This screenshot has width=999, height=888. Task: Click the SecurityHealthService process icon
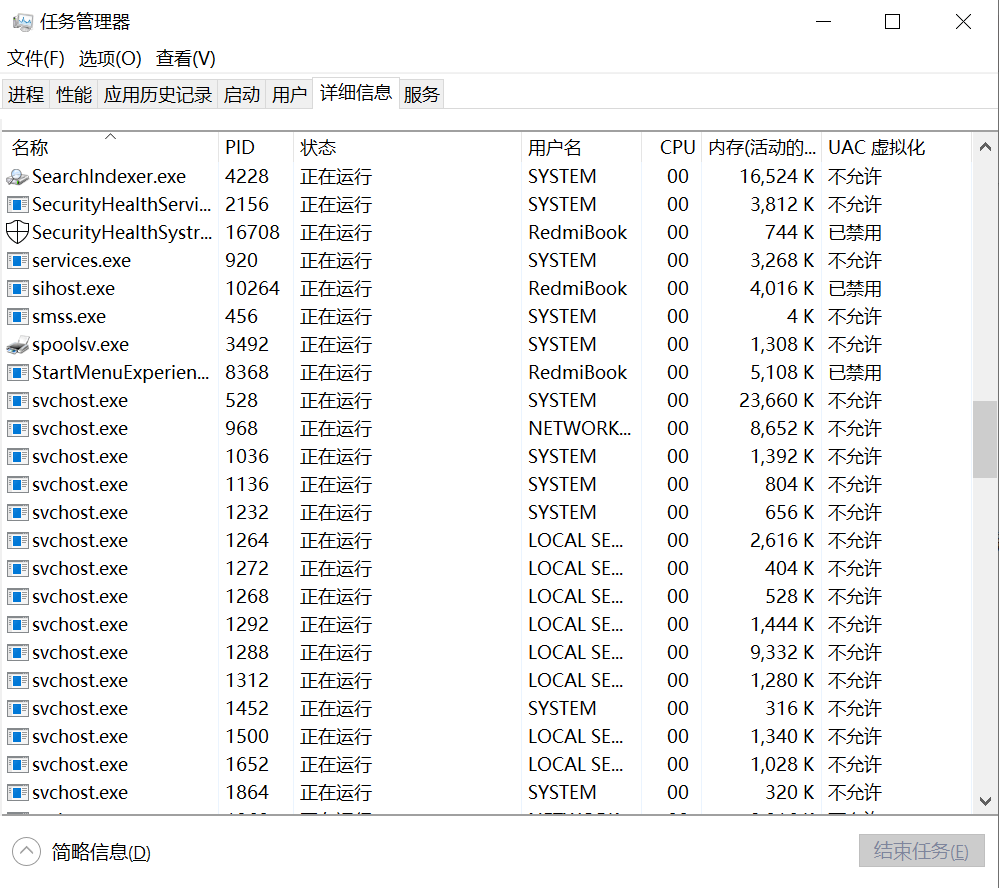pos(17,204)
